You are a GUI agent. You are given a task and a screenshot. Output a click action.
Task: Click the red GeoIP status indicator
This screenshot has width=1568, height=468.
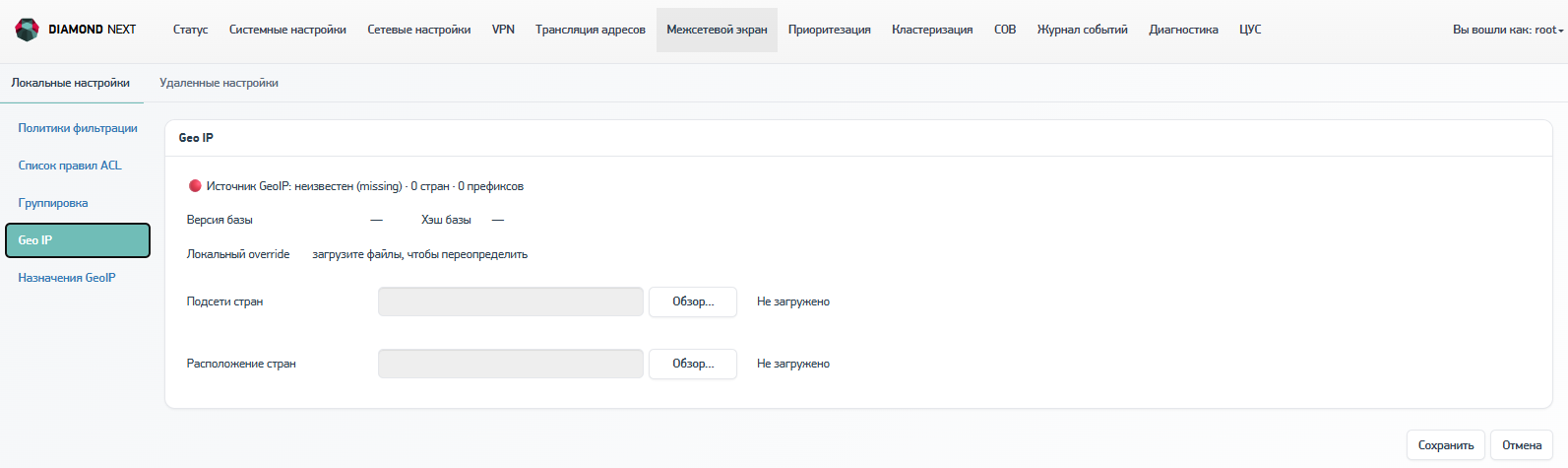point(195,185)
